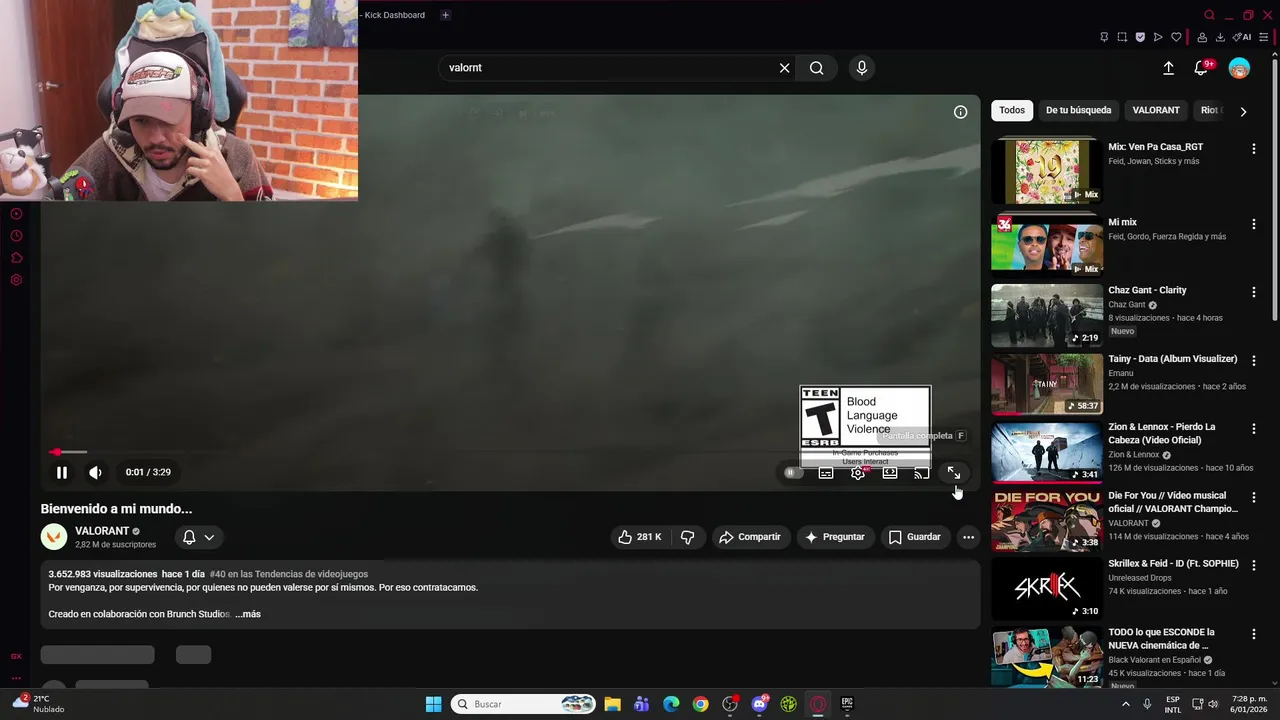Open the AI assistant toolbar icon
This screenshot has width=1280, height=720.
coord(1243,37)
